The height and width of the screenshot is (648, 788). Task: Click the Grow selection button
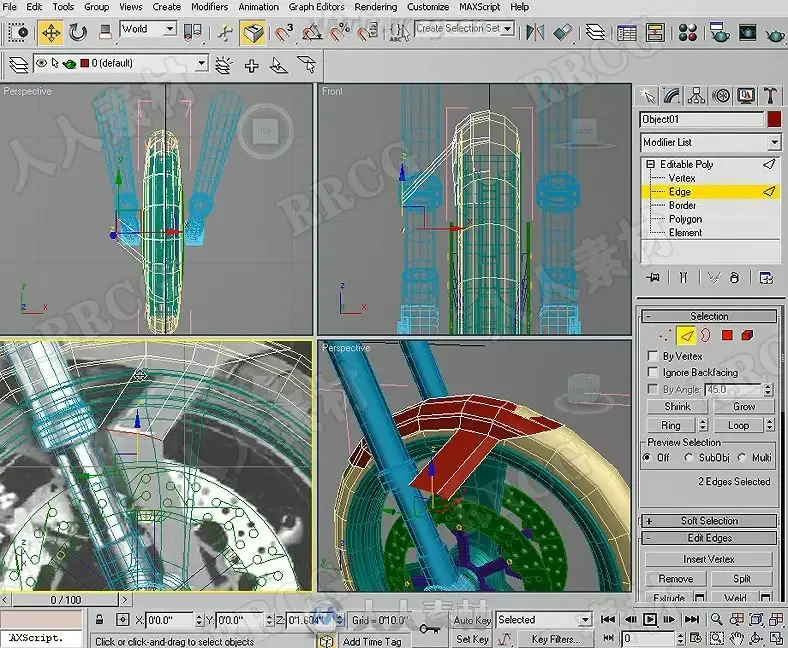tap(743, 407)
